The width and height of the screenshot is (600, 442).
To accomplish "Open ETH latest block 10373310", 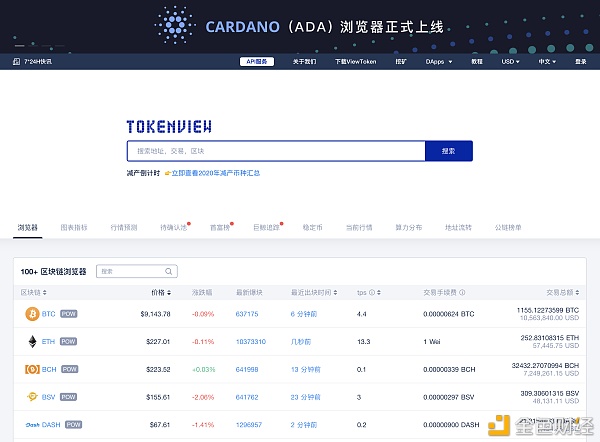I will pyautogui.click(x=251, y=341).
